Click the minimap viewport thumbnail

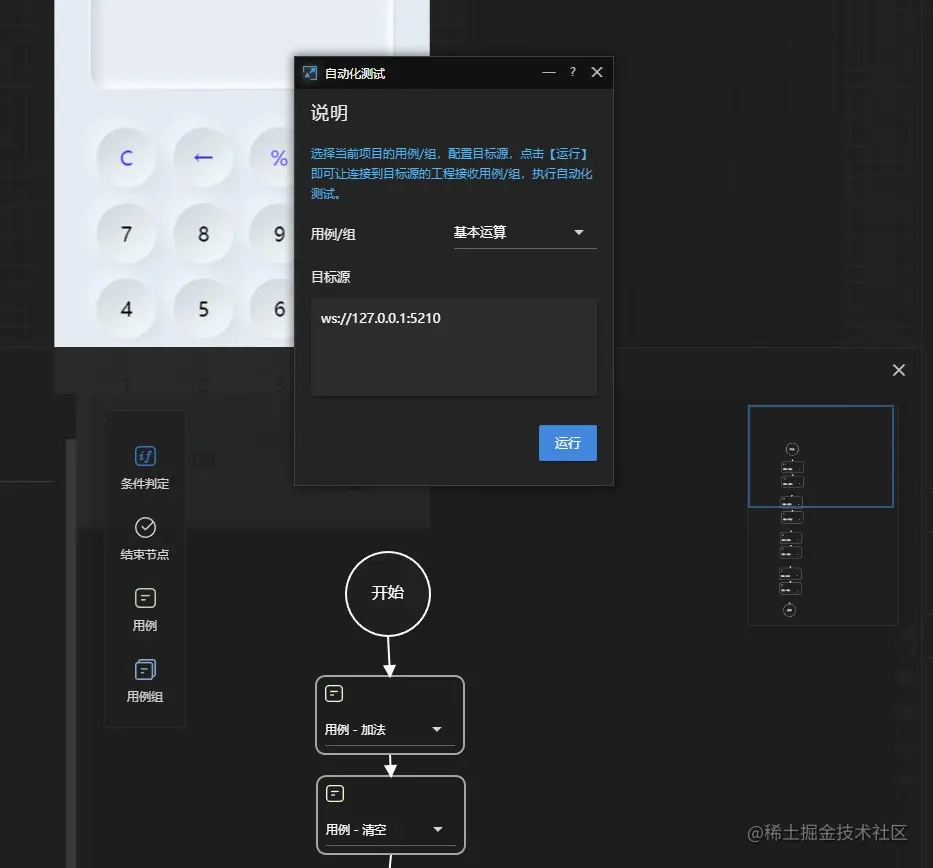tap(821, 456)
